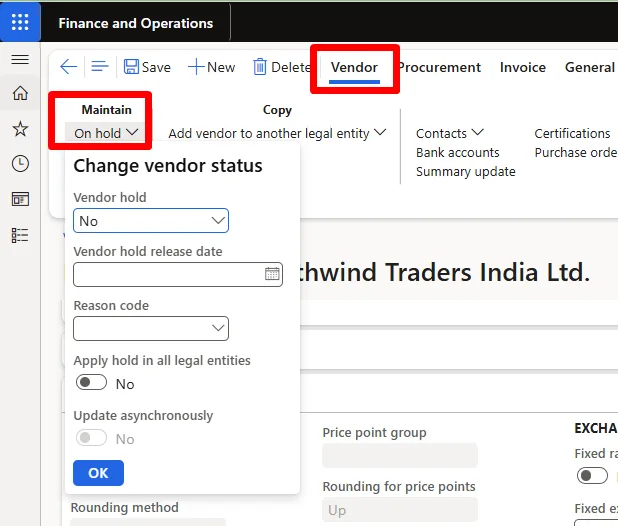Image resolution: width=618 pixels, height=526 pixels.
Task: Open calendar picker for hold release date
Action: click(272, 273)
